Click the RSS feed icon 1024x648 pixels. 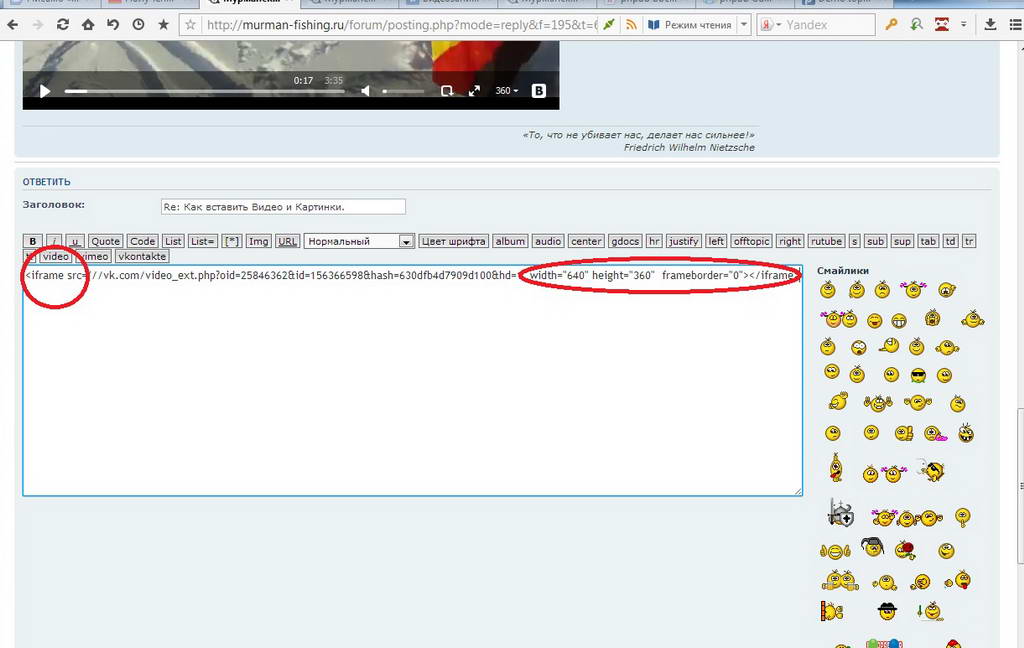pyautogui.click(x=631, y=24)
